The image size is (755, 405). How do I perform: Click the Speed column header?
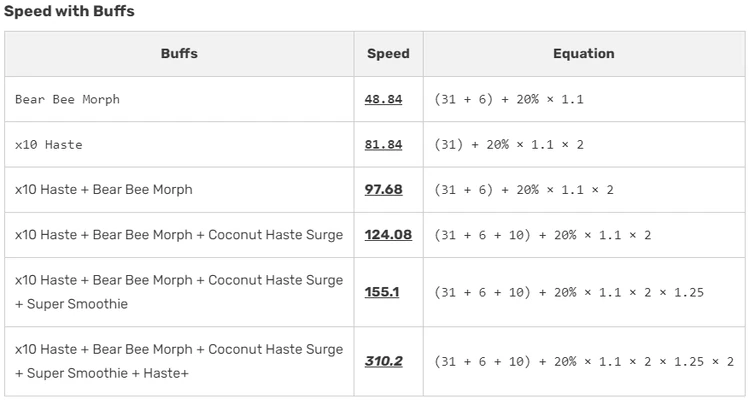click(x=388, y=54)
